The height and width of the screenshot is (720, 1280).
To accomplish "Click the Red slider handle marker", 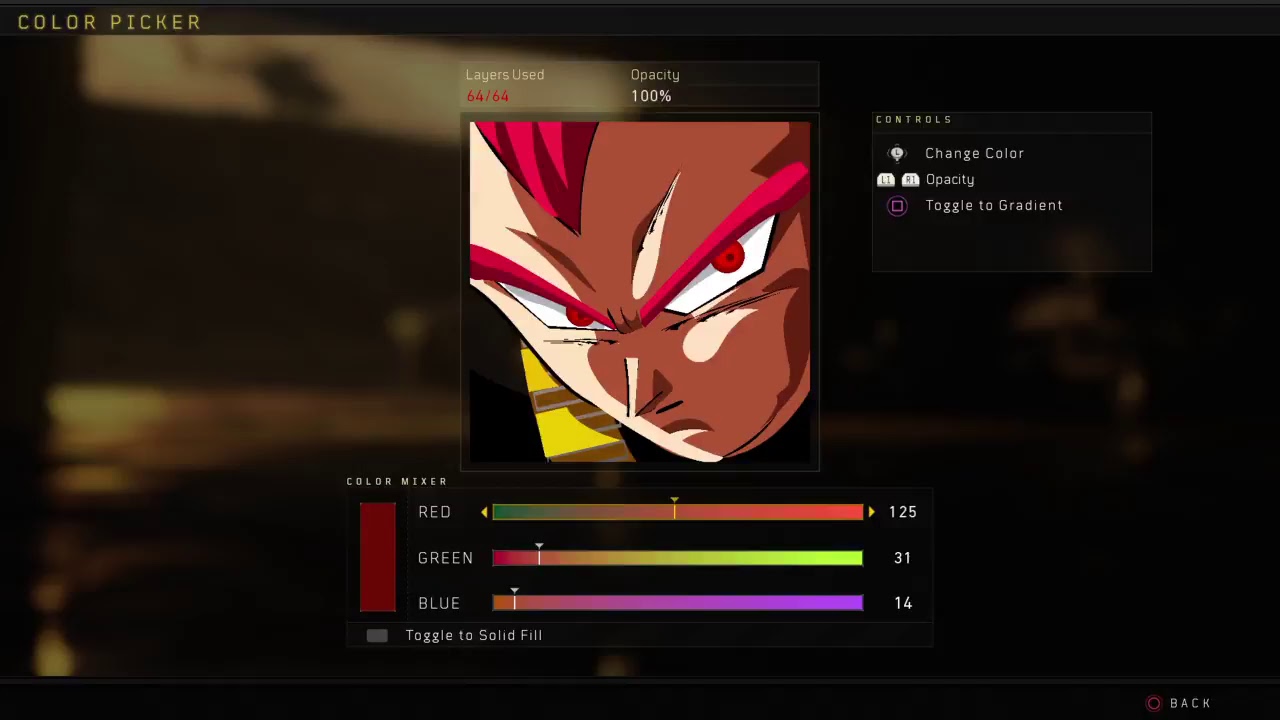I will pos(674,509).
